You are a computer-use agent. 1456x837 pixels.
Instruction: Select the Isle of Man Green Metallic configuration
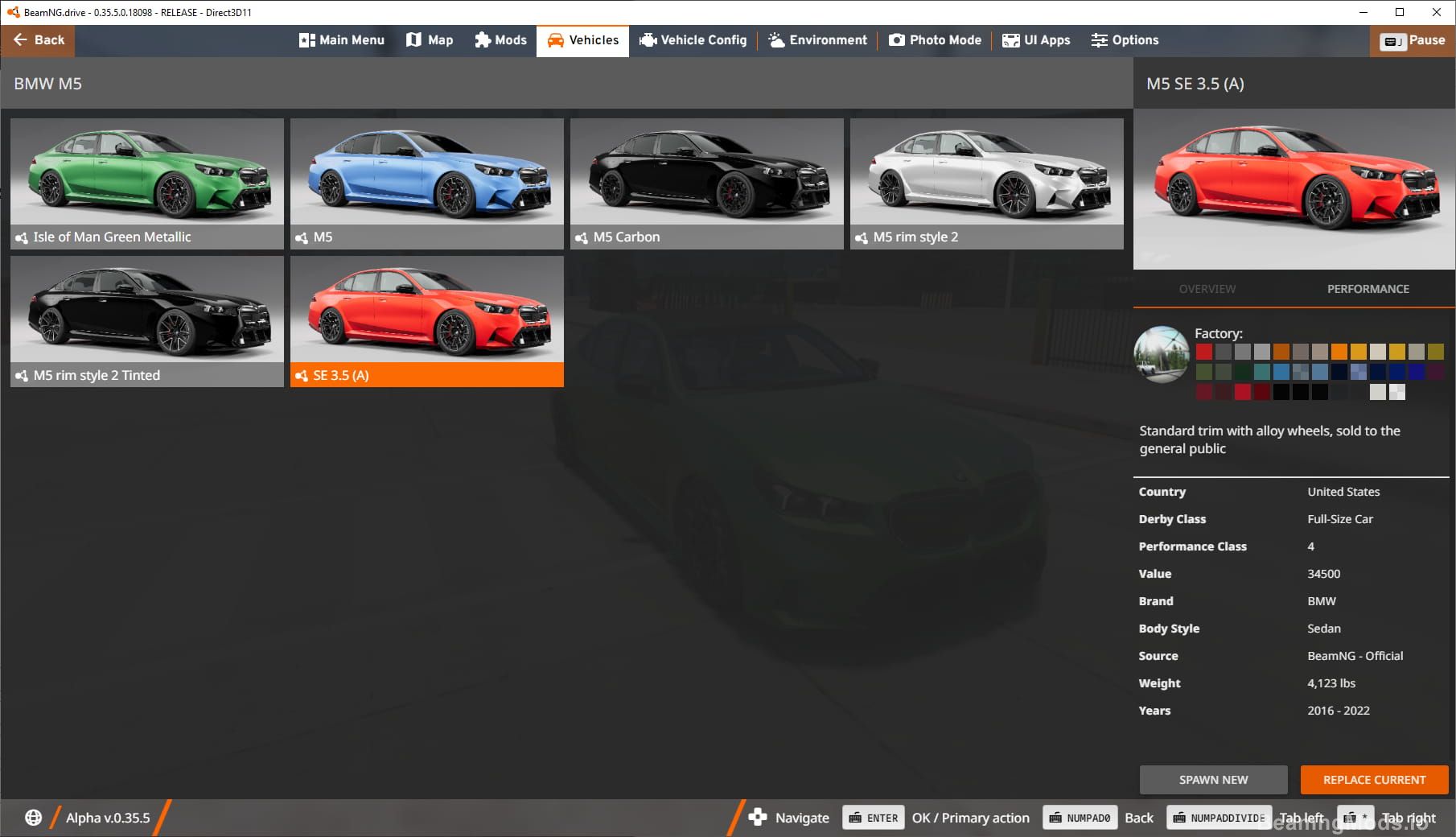coord(147,183)
